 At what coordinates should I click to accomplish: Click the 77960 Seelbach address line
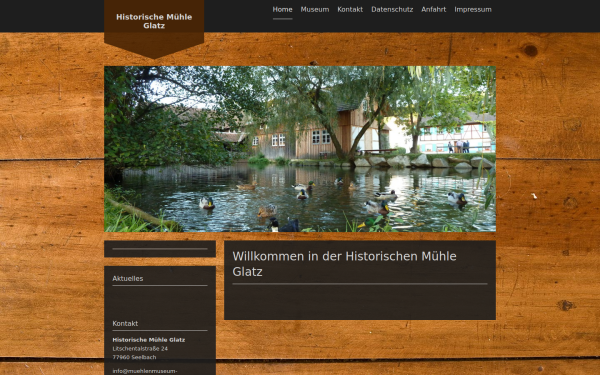point(134,357)
